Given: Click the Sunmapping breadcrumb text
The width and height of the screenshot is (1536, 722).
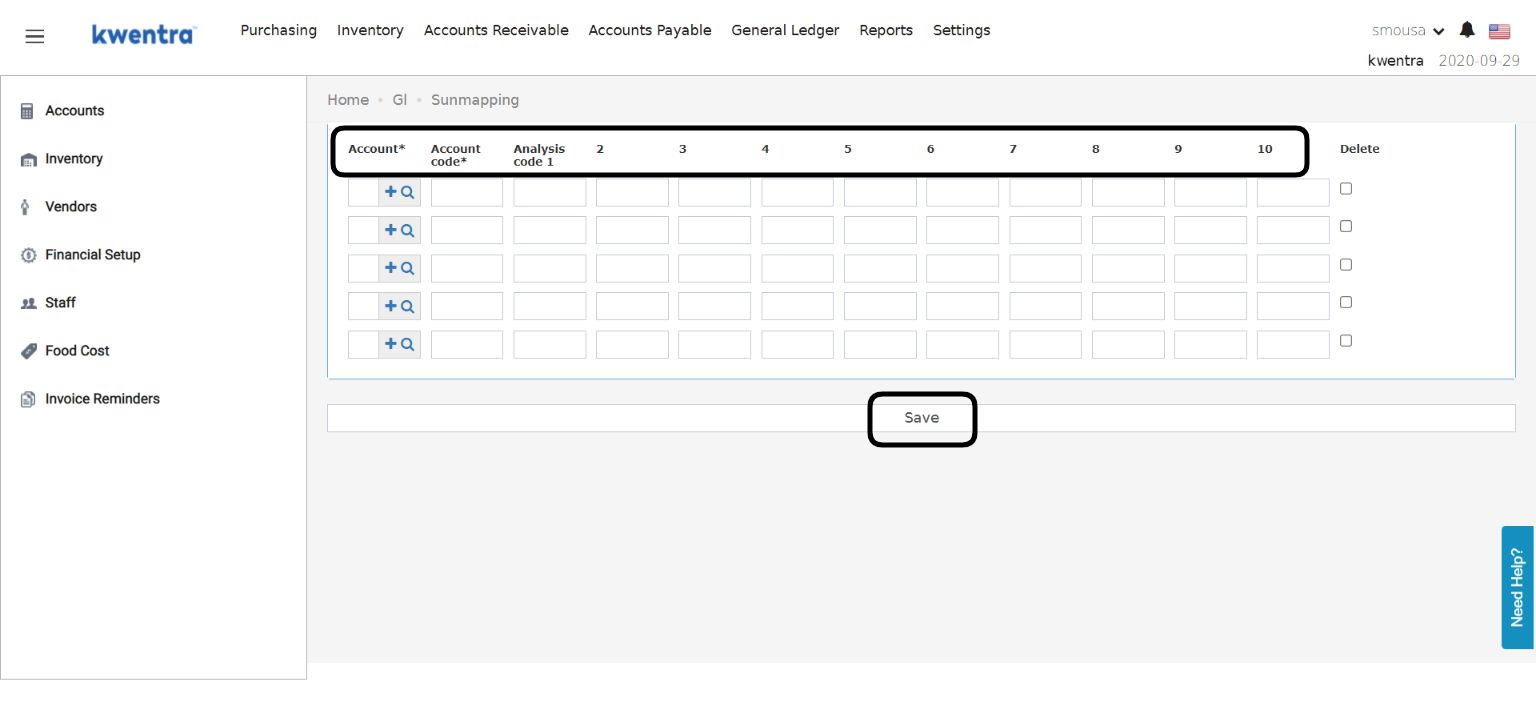Looking at the screenshot, I should (475, 100).
